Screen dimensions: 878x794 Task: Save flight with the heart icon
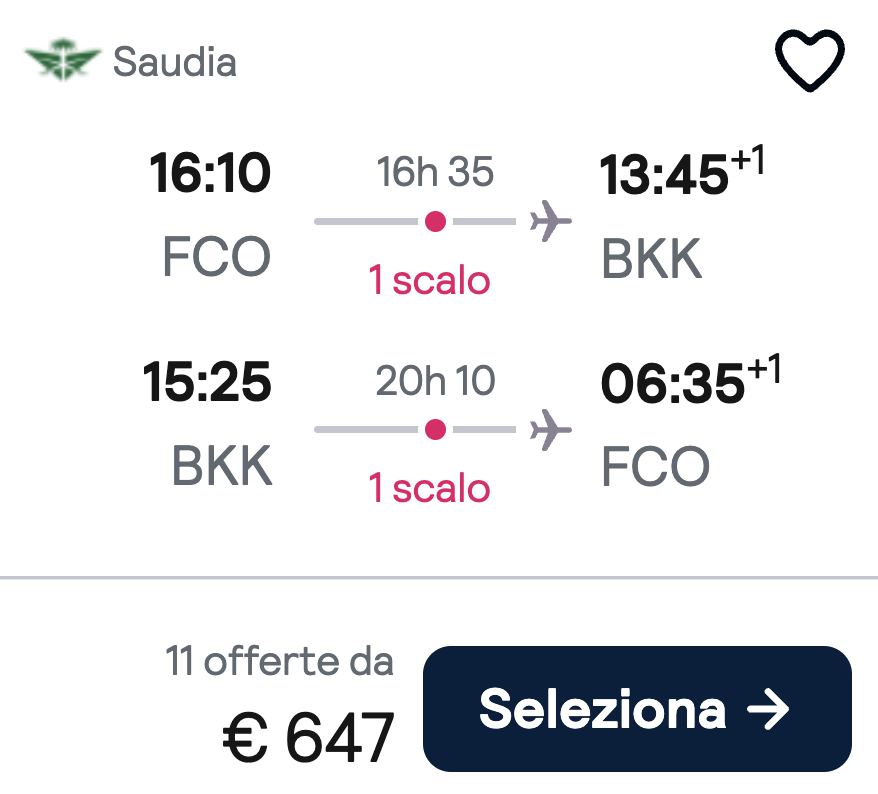[x=809, y=60]
